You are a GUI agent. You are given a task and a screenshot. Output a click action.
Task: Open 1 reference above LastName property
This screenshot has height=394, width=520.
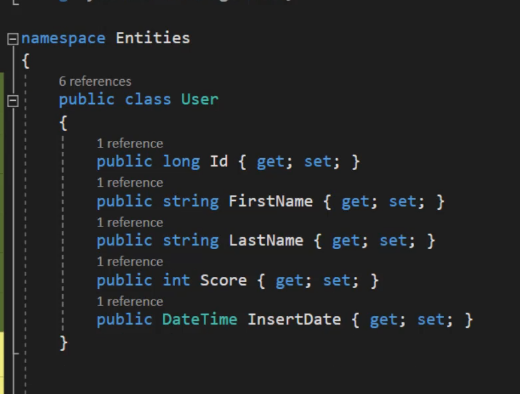[x=130, y=223]
